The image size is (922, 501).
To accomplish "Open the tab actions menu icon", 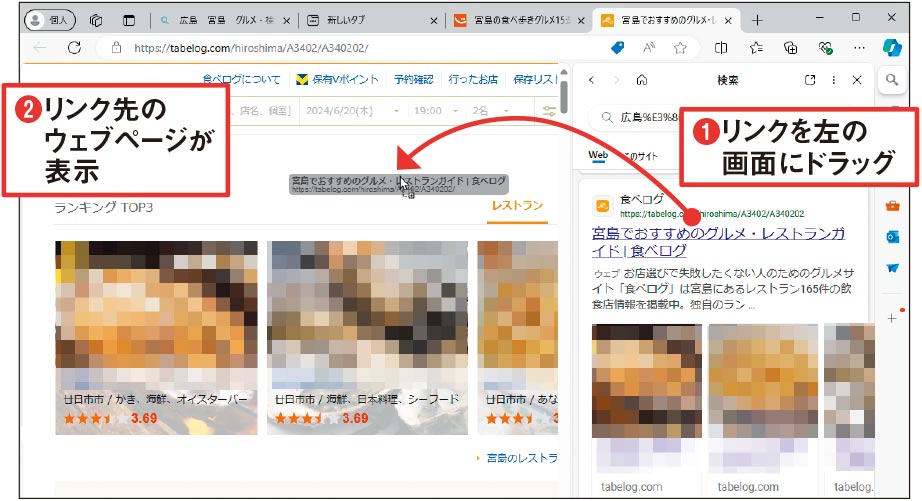I will point(129,21).
